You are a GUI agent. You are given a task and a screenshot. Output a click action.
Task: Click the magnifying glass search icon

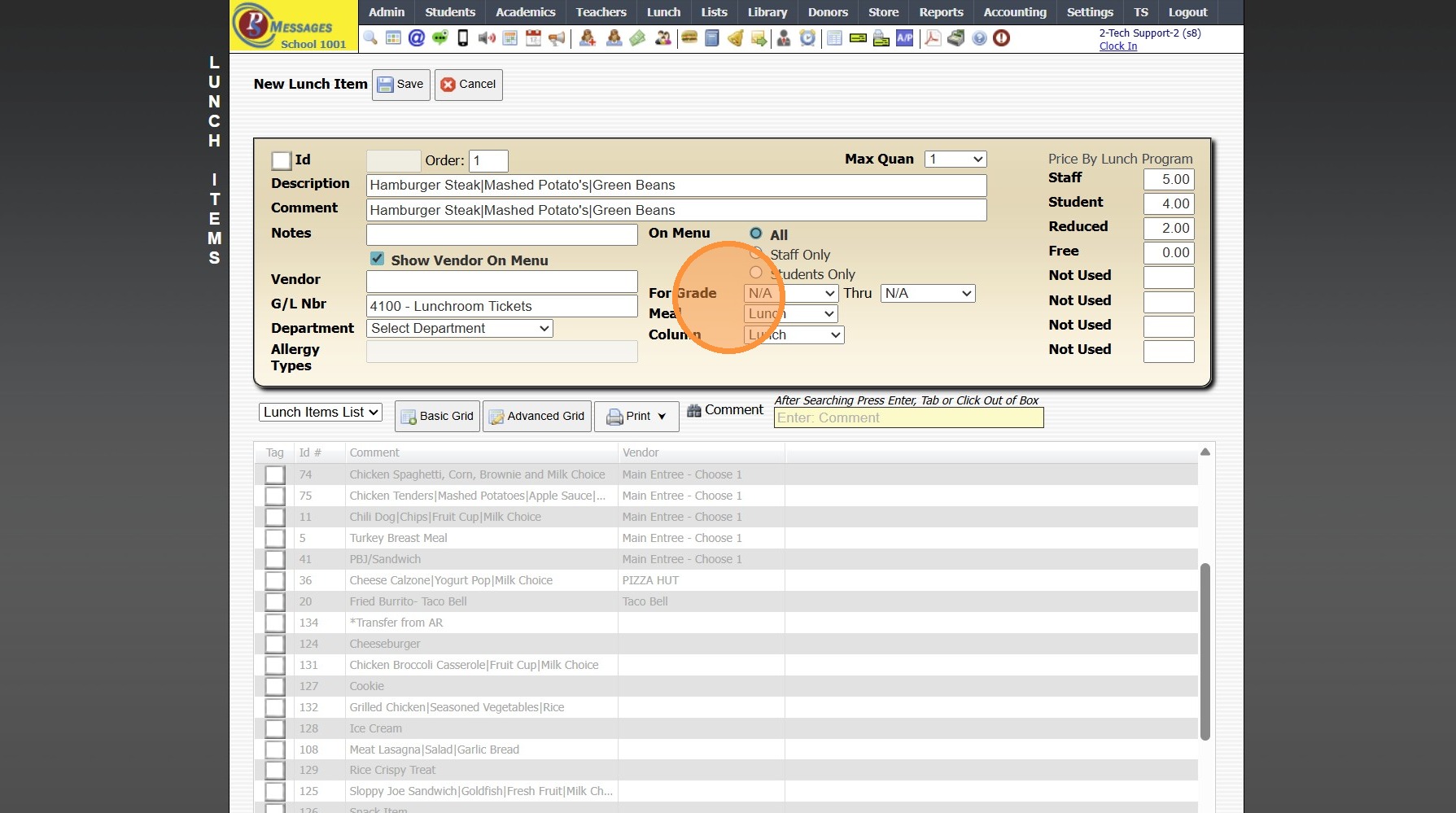pos(370,37)
